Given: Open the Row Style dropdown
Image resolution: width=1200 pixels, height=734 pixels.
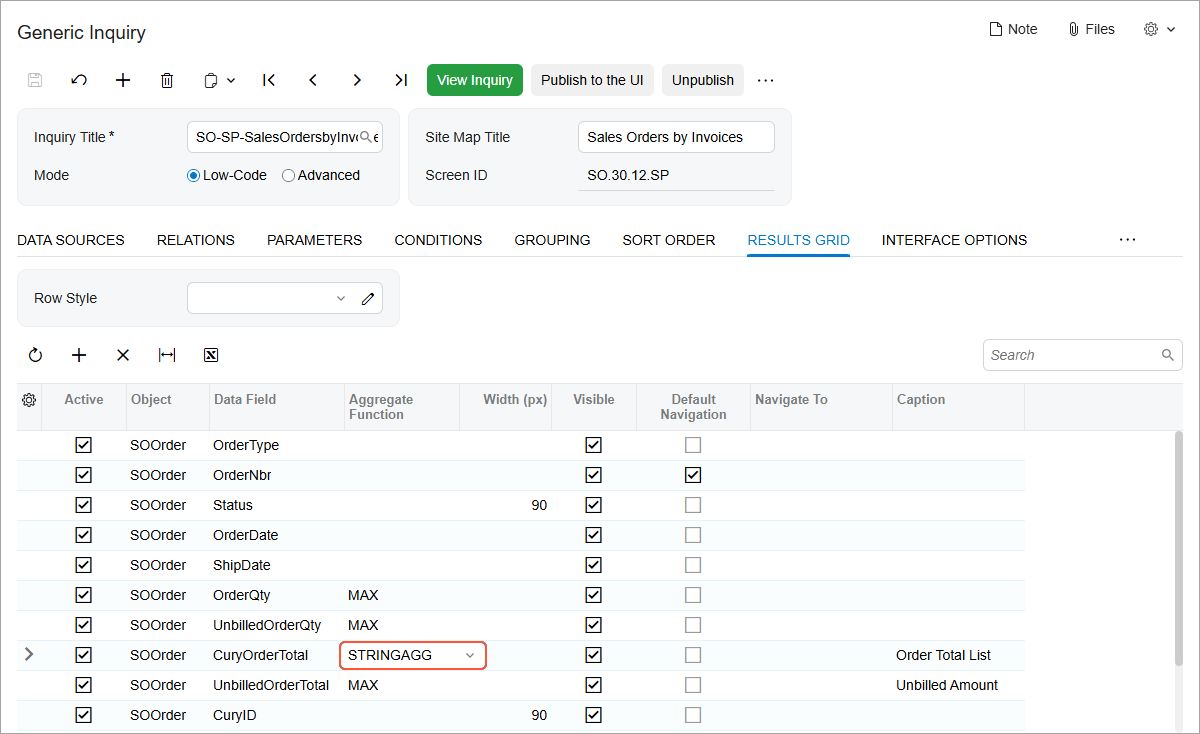Looking at the screenshot, I should click(340, 298).
